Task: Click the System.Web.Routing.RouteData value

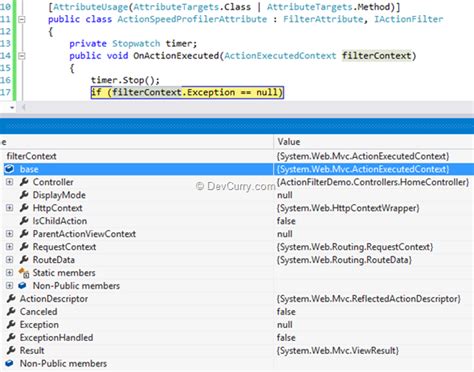Action: point(344,260)
